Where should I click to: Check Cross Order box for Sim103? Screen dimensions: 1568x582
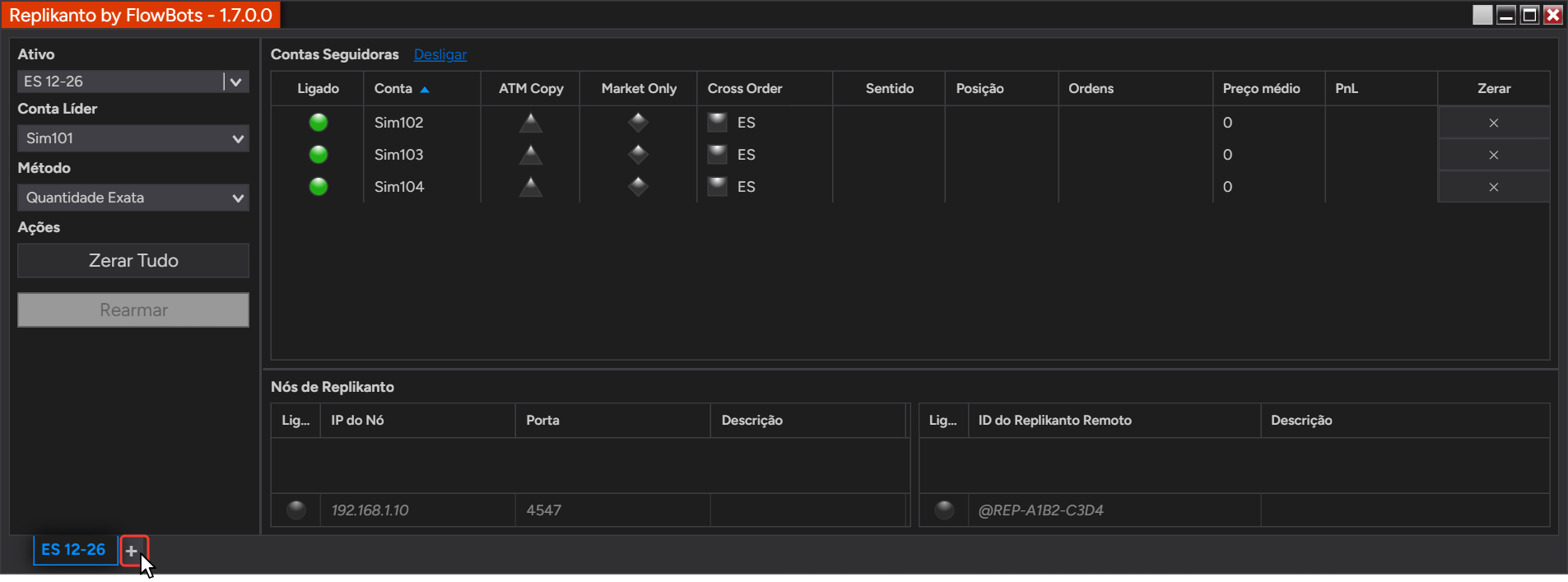pyautogui.click(x=718, y=155)
